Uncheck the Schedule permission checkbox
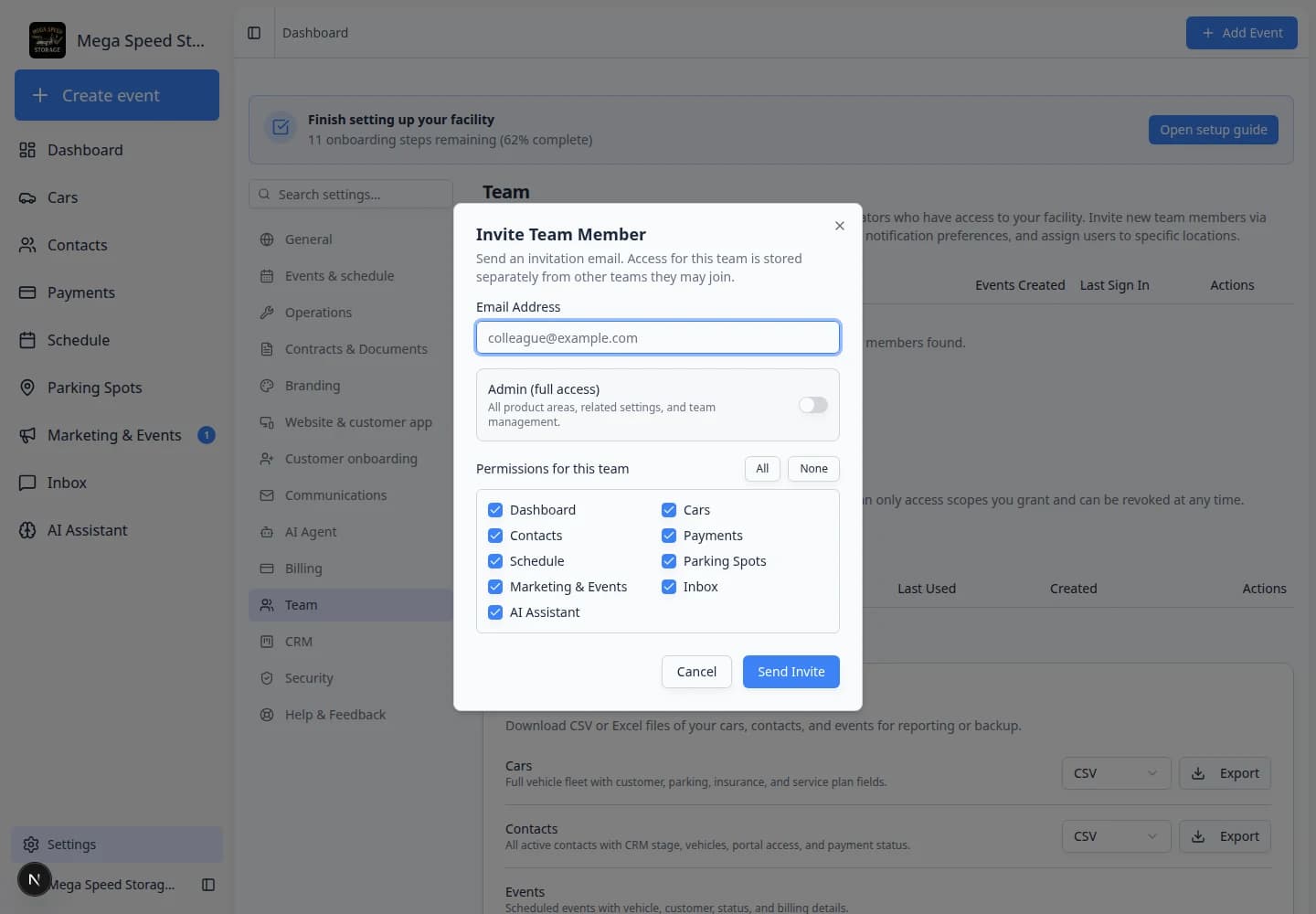The width and height of the screenshot is (1316, 914). 495,561
